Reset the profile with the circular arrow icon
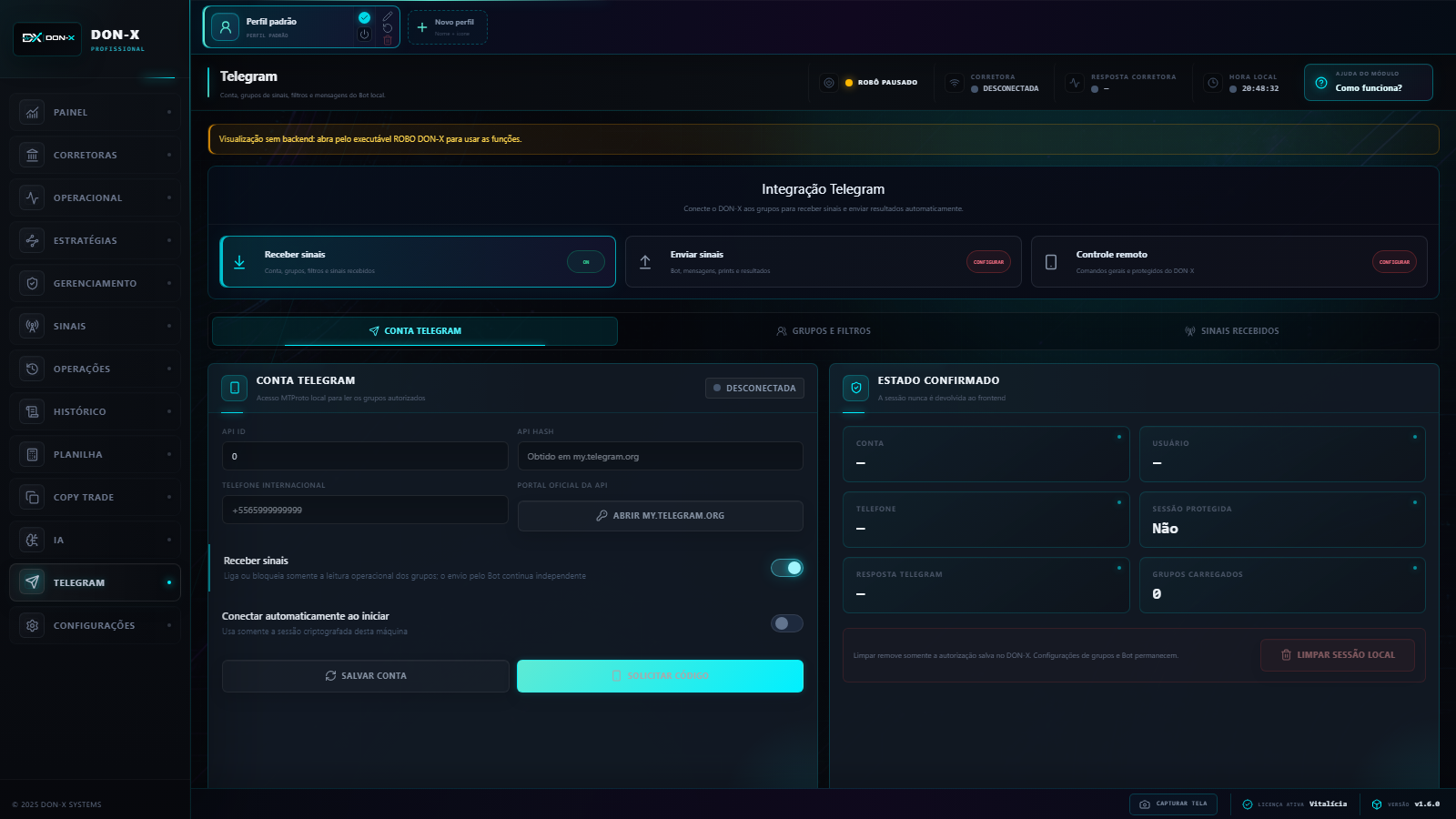1456x819 pixels. [388, 27]
